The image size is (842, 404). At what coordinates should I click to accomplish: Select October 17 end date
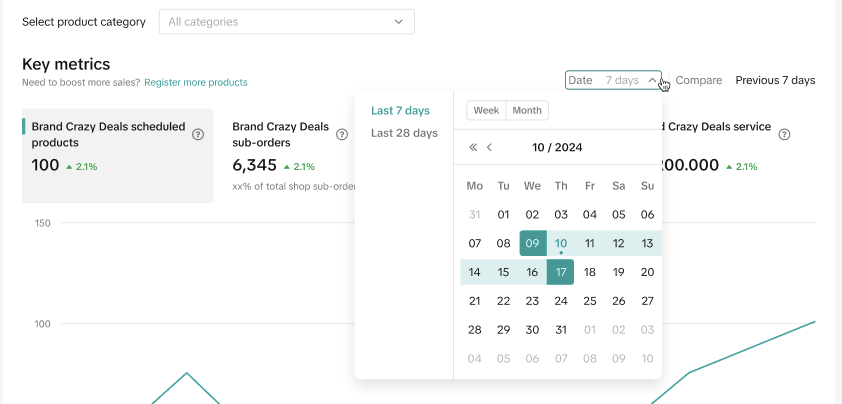coord(561,272)
